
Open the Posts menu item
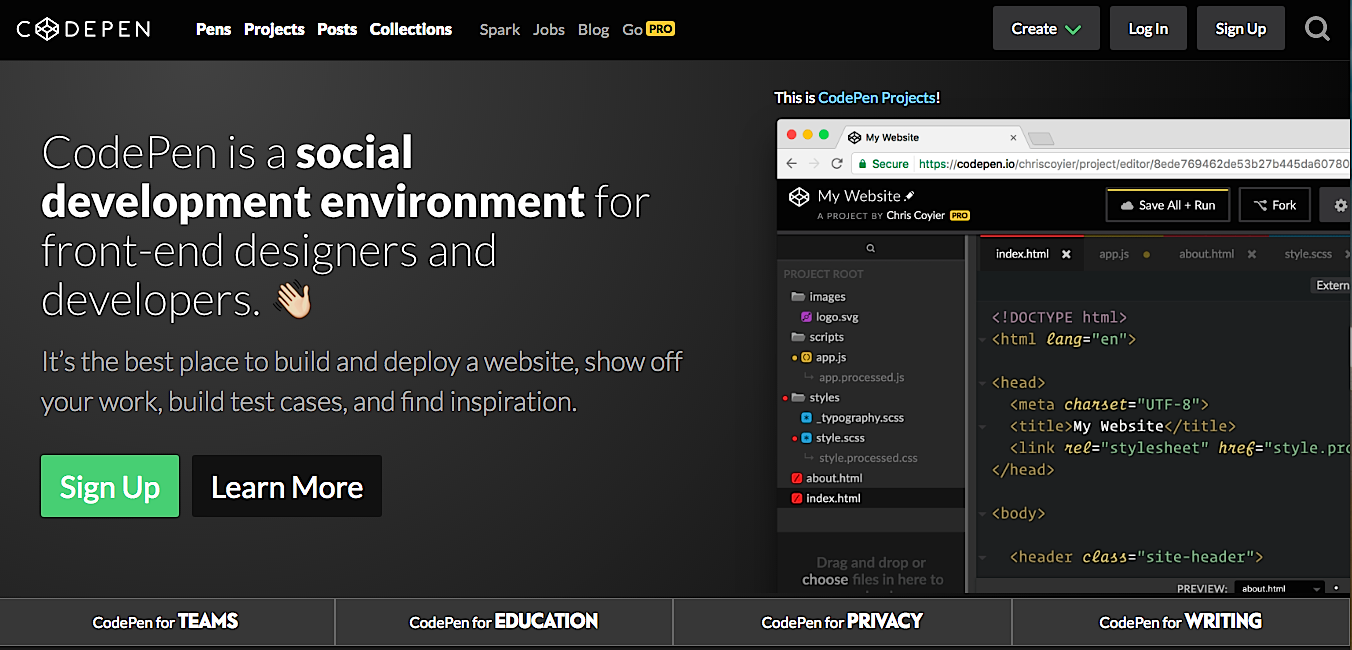coord(337,29)
